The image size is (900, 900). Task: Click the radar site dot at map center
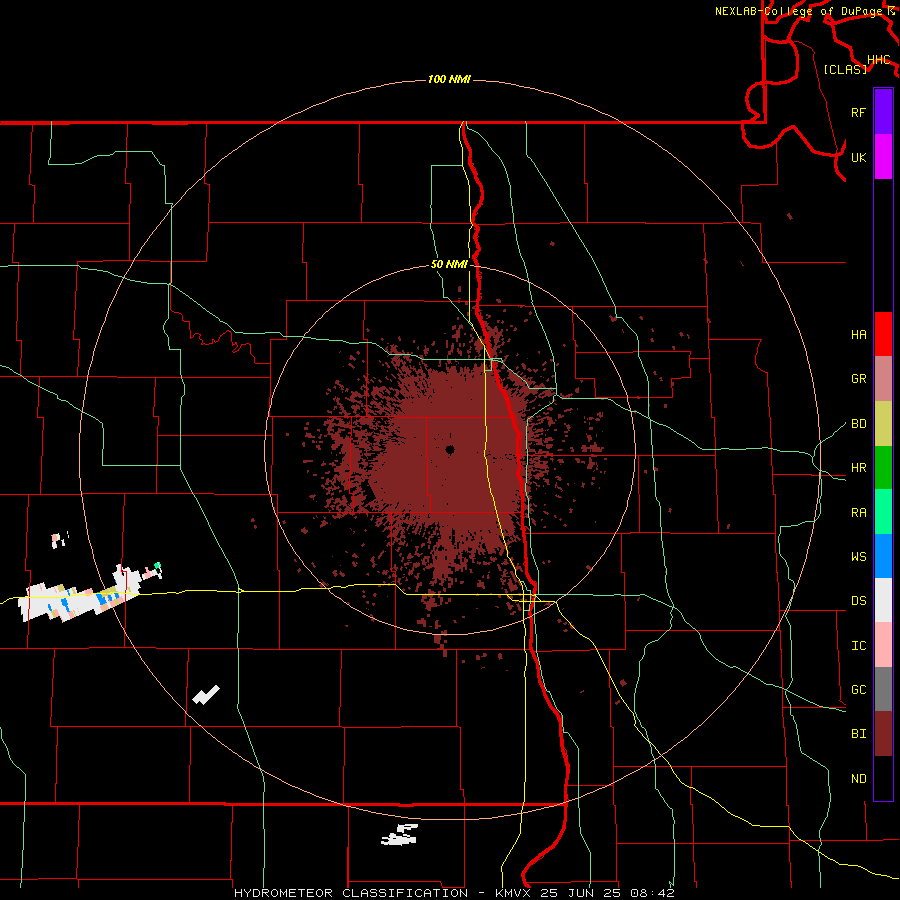[450, 449]
